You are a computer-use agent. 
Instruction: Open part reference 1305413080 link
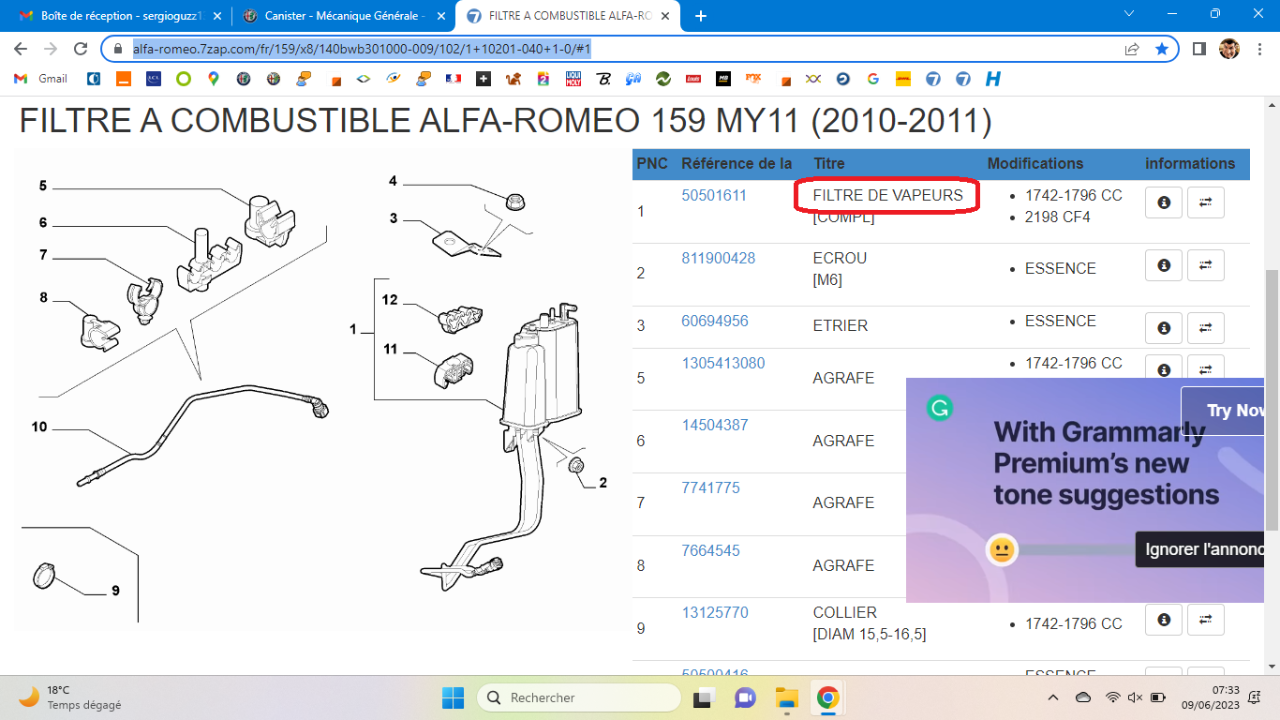pos(723,363)
